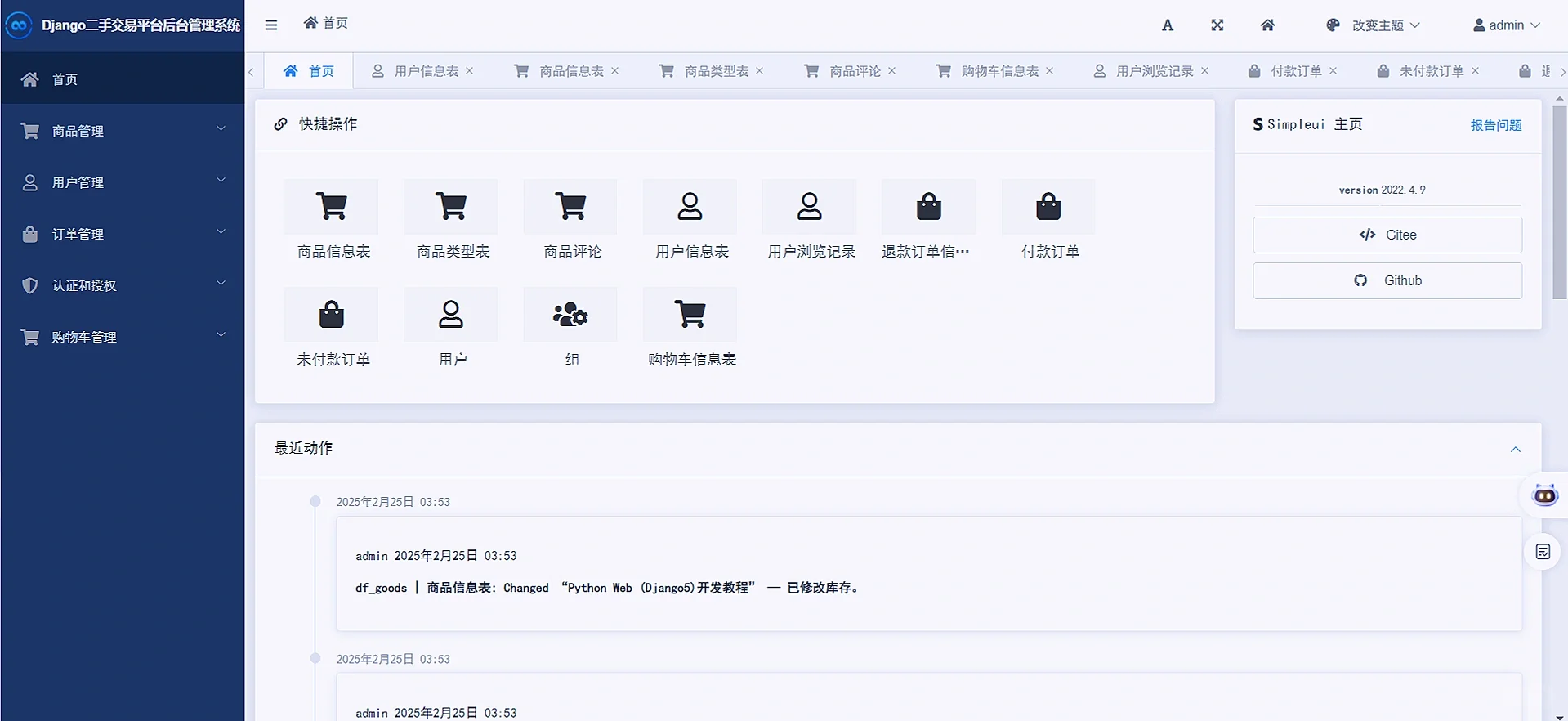Image resolution: width=1568 pixels, height=721 pixels.
Task: Click the home icon in the top toolbar
Action: pos(1267,25)
